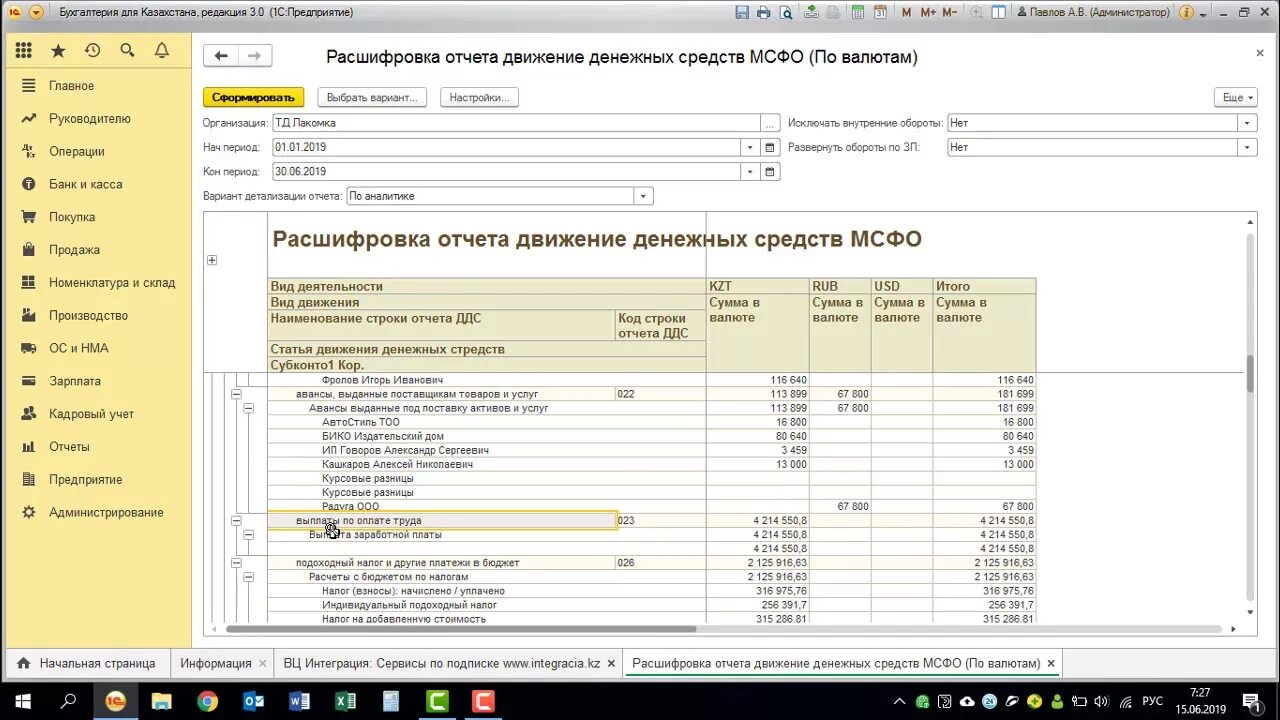Screen dimensions: 1280x720
Task: Collapse авансы, выданные поставщикам row
Action: (x=236, y=394)
